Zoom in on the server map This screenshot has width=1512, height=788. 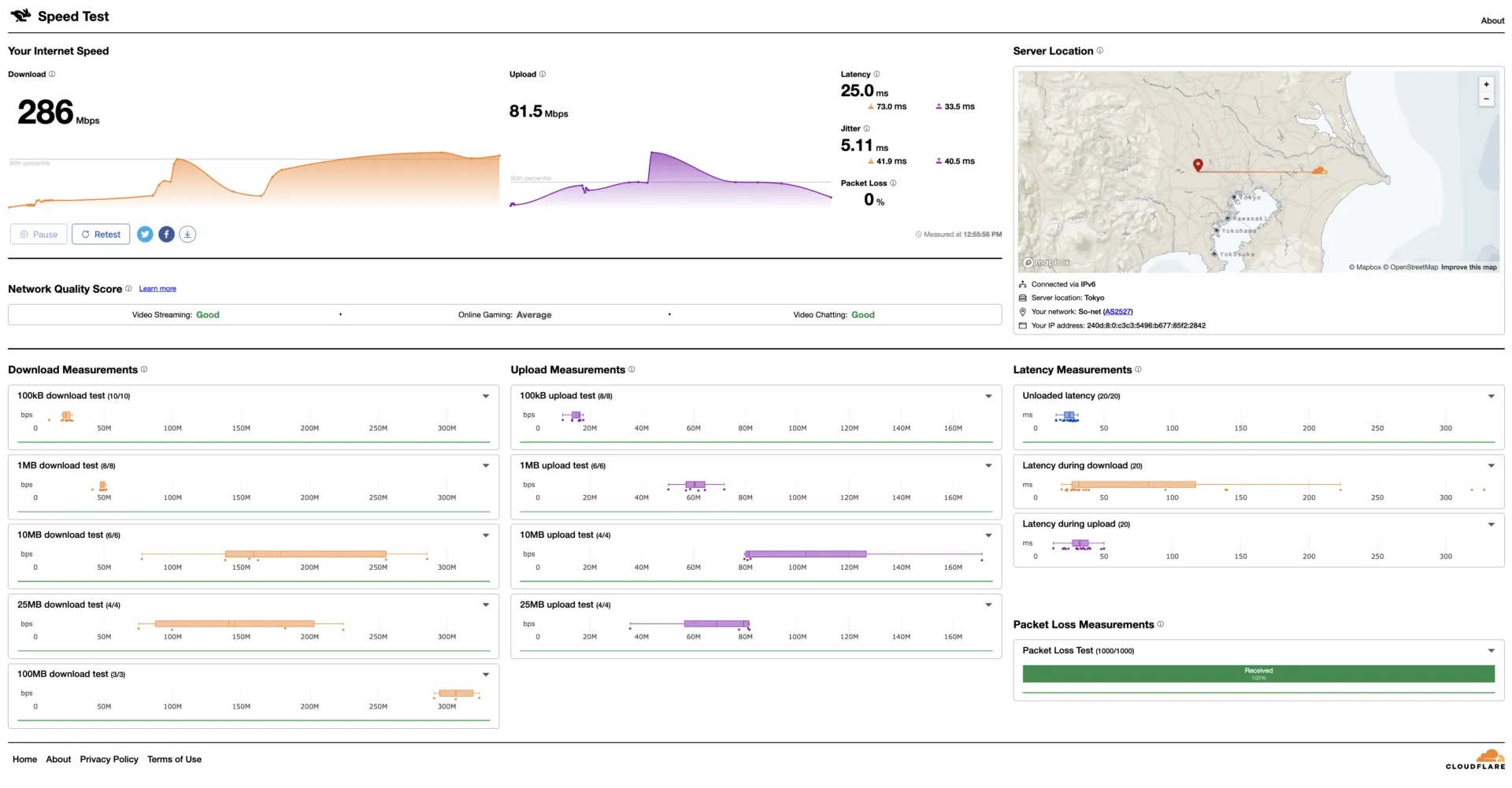click(1486, 84)
